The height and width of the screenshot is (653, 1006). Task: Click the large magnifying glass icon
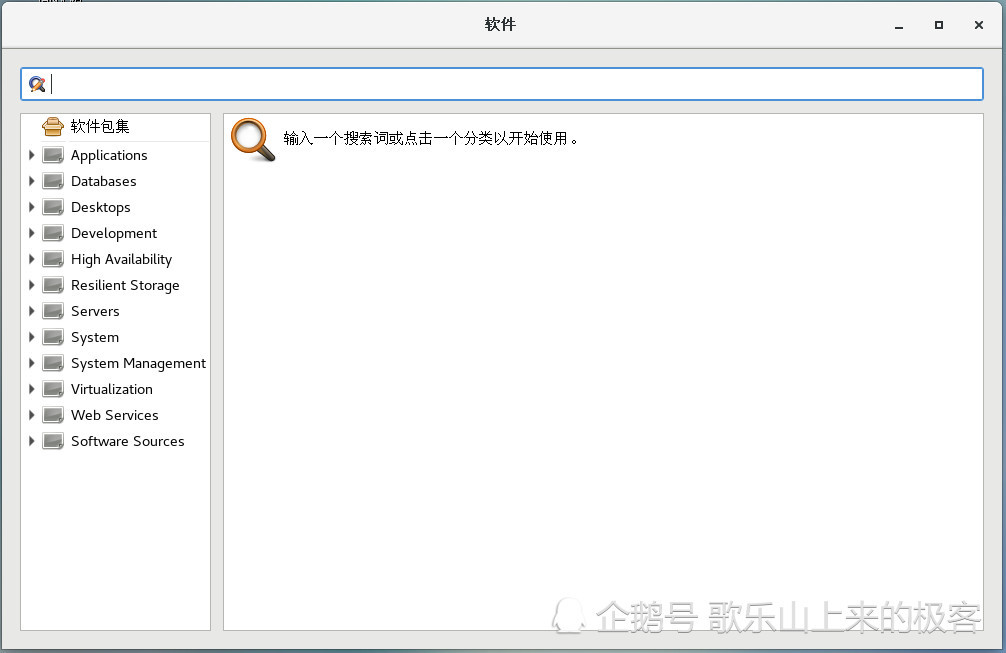click(x=253, y=139)
